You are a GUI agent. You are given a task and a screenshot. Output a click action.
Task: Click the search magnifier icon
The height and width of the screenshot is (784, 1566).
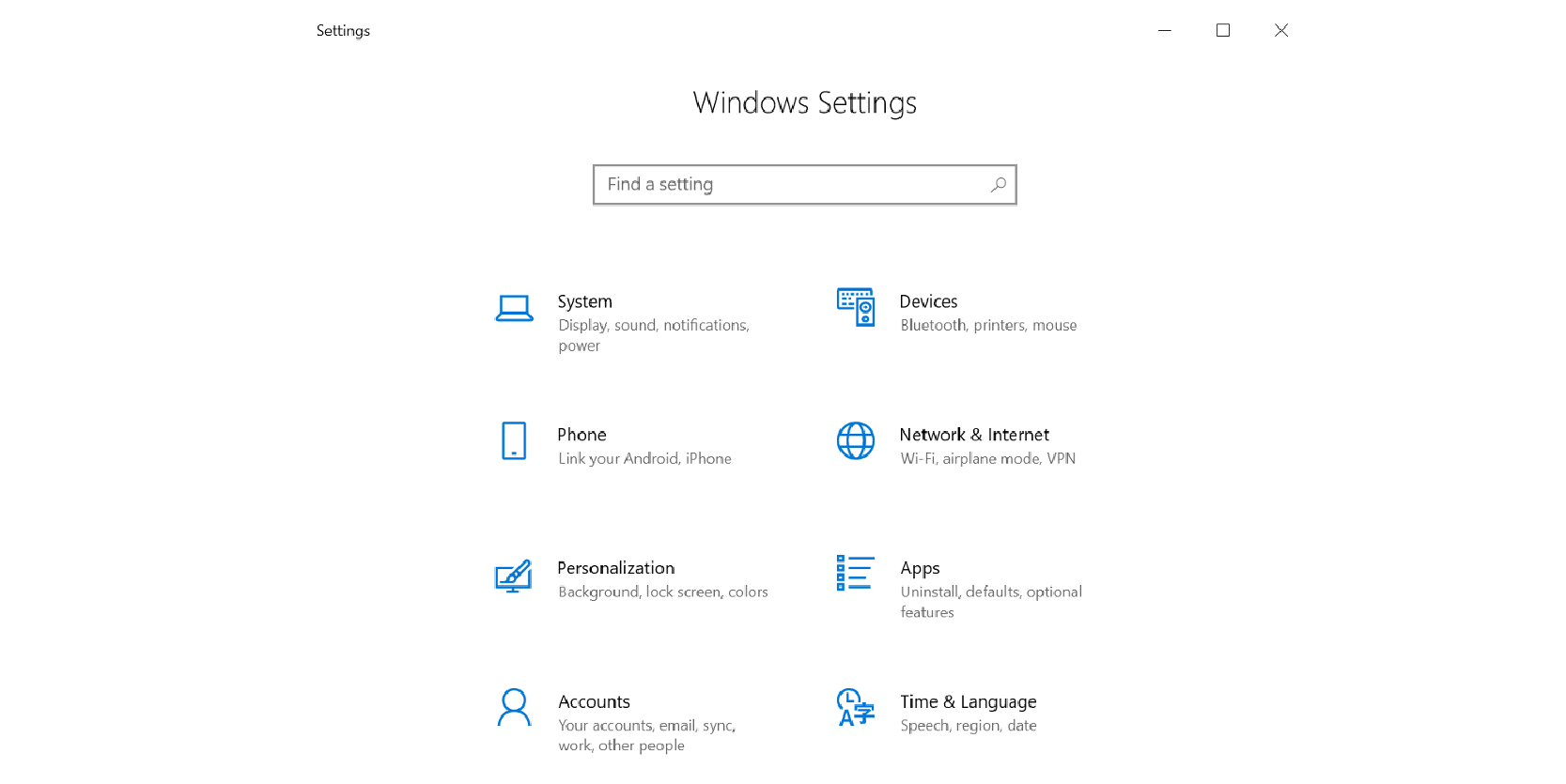click(x=999, y=184)
